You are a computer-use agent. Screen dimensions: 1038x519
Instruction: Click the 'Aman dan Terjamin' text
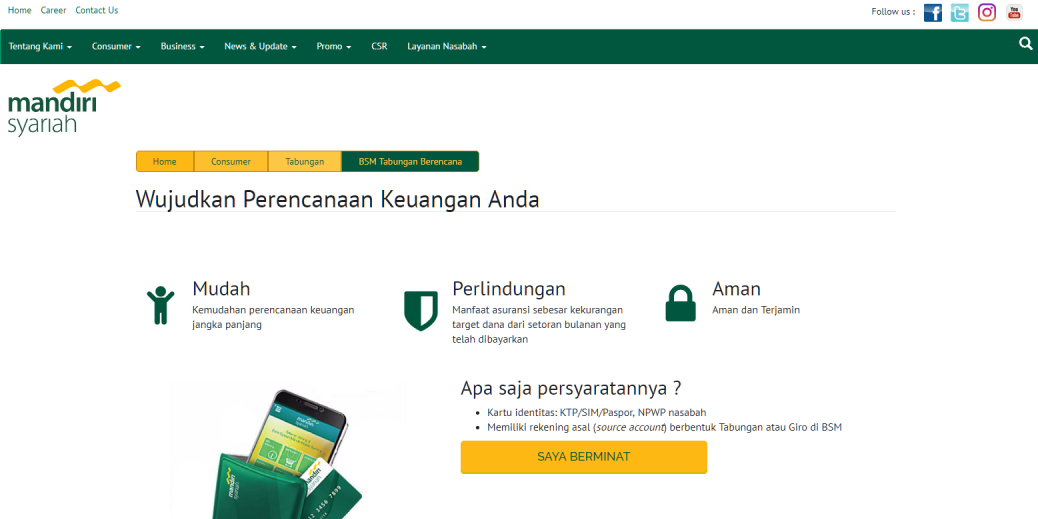756,310
